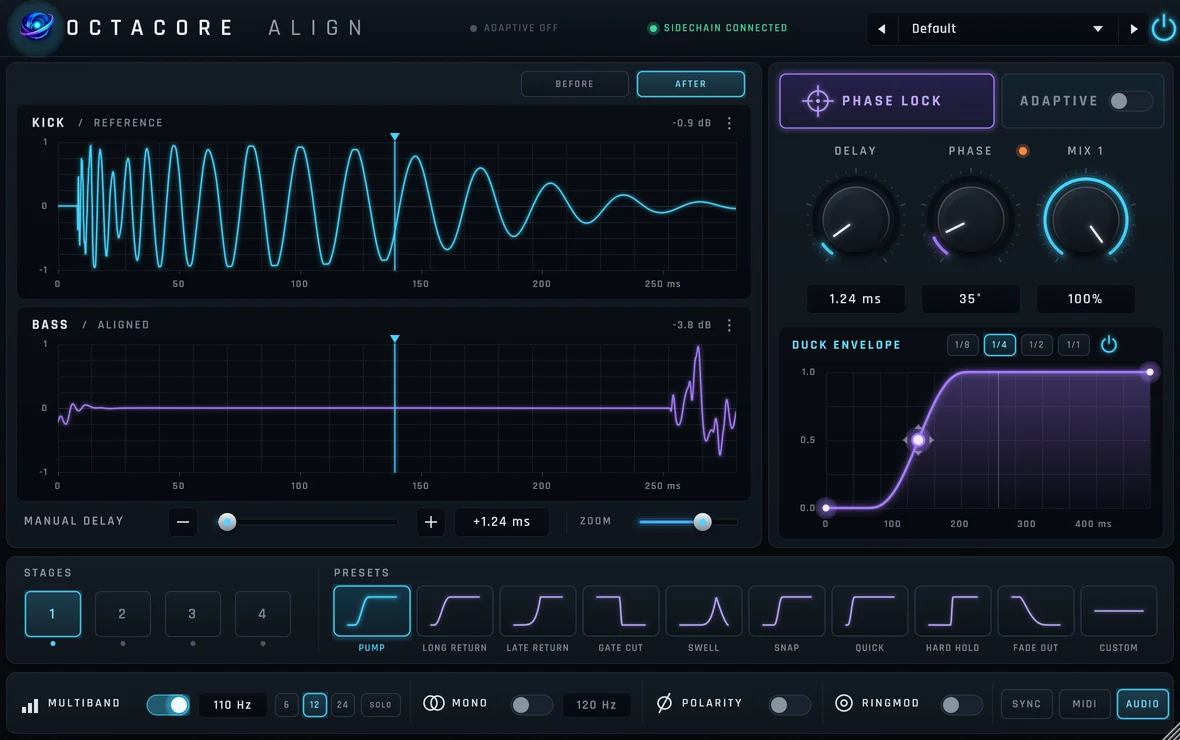This screenshot has height=740, width=1180.
Task: Choose the Quick preset curve
Action: [x=870, y=611]
